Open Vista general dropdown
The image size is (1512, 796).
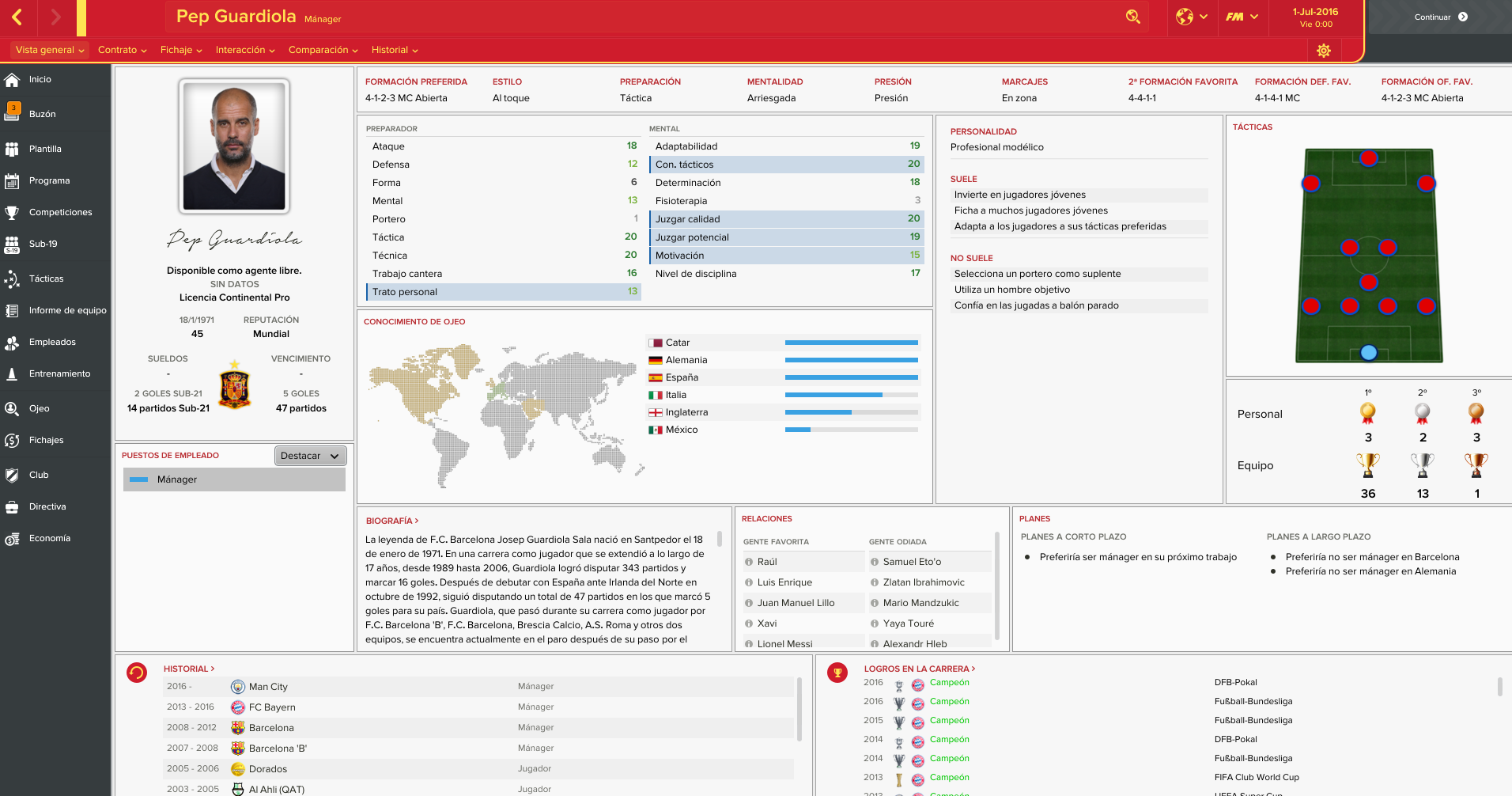pyautogui.click(x=50, y=50)
